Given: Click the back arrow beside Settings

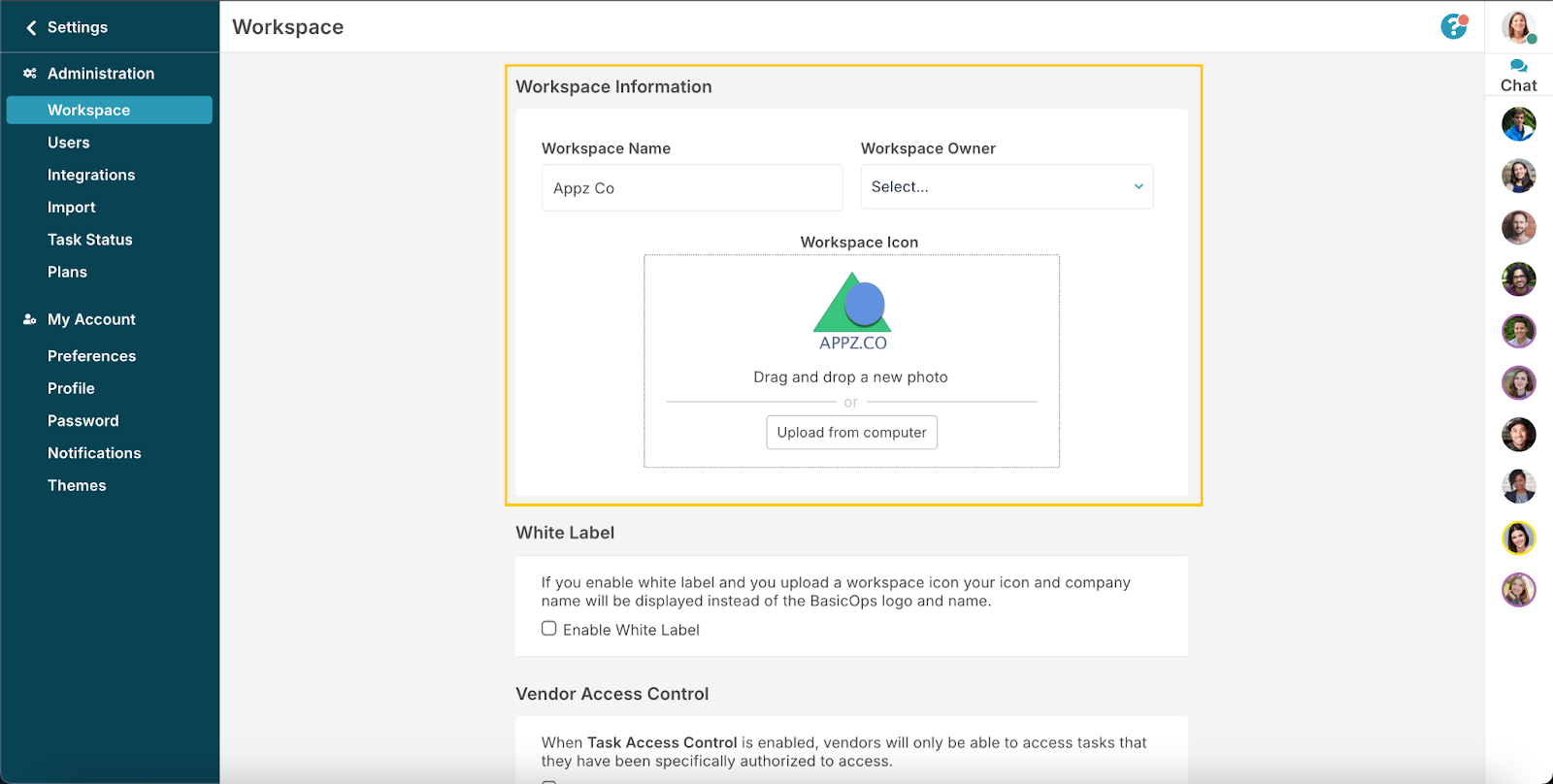Looking at the screenshot, I should 31,28.
